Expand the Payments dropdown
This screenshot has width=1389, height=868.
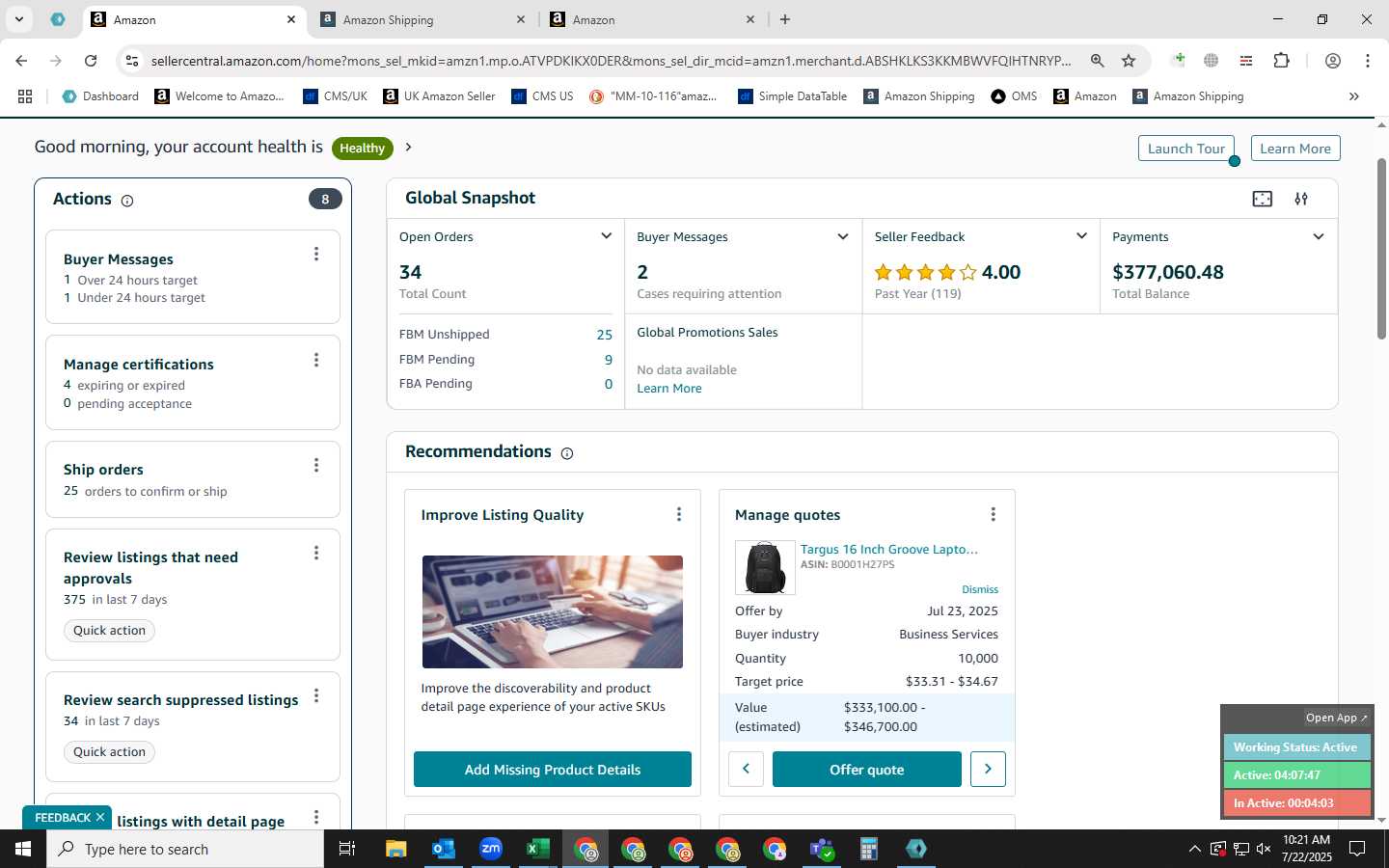tap(1319, 236)
